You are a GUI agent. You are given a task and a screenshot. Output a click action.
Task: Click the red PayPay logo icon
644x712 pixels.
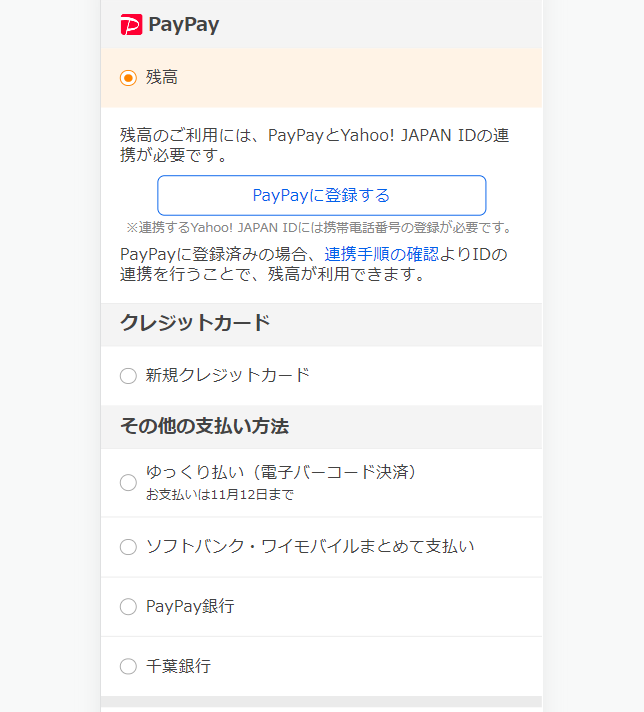coord(131,25)
